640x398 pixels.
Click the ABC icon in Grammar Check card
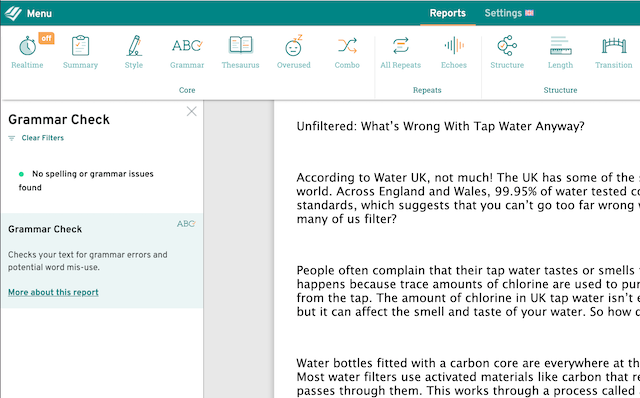186,224
